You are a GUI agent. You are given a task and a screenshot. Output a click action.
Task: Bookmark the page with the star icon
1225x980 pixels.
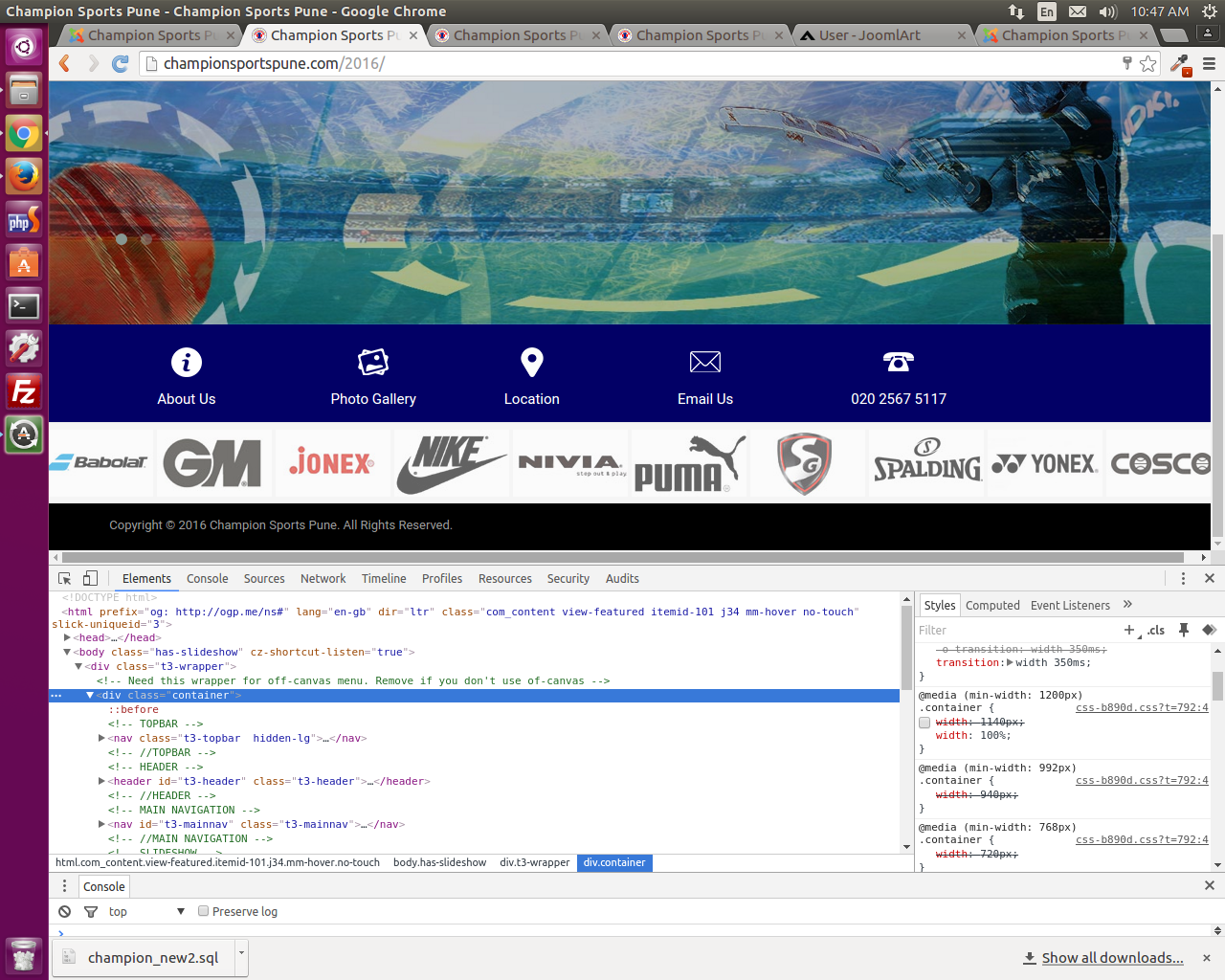1147,63
